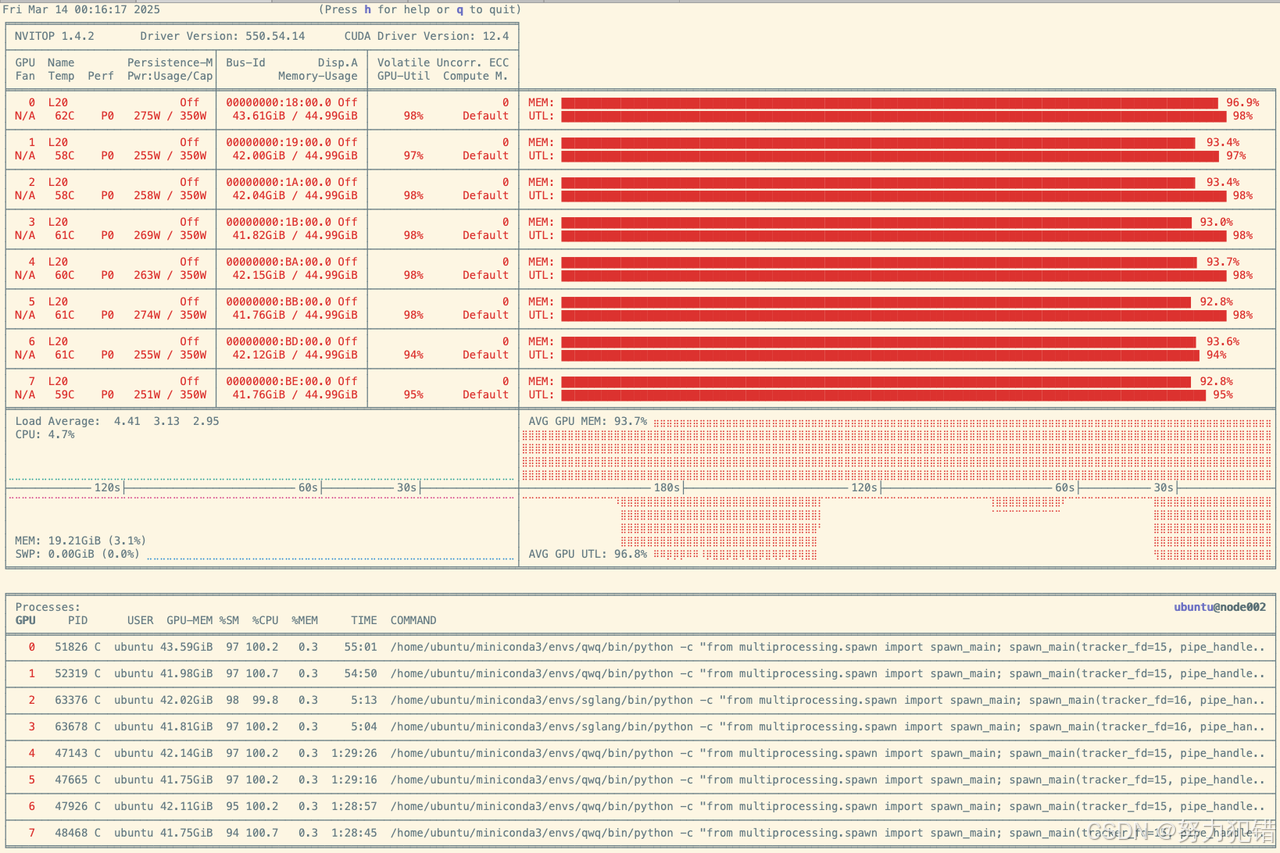Click the NVITOP 1.4.2 version label

click(x=55, y=36)
